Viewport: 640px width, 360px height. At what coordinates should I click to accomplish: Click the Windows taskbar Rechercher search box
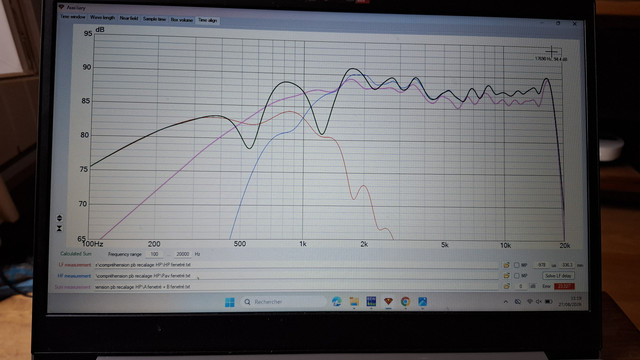click(x=283, y=302)
